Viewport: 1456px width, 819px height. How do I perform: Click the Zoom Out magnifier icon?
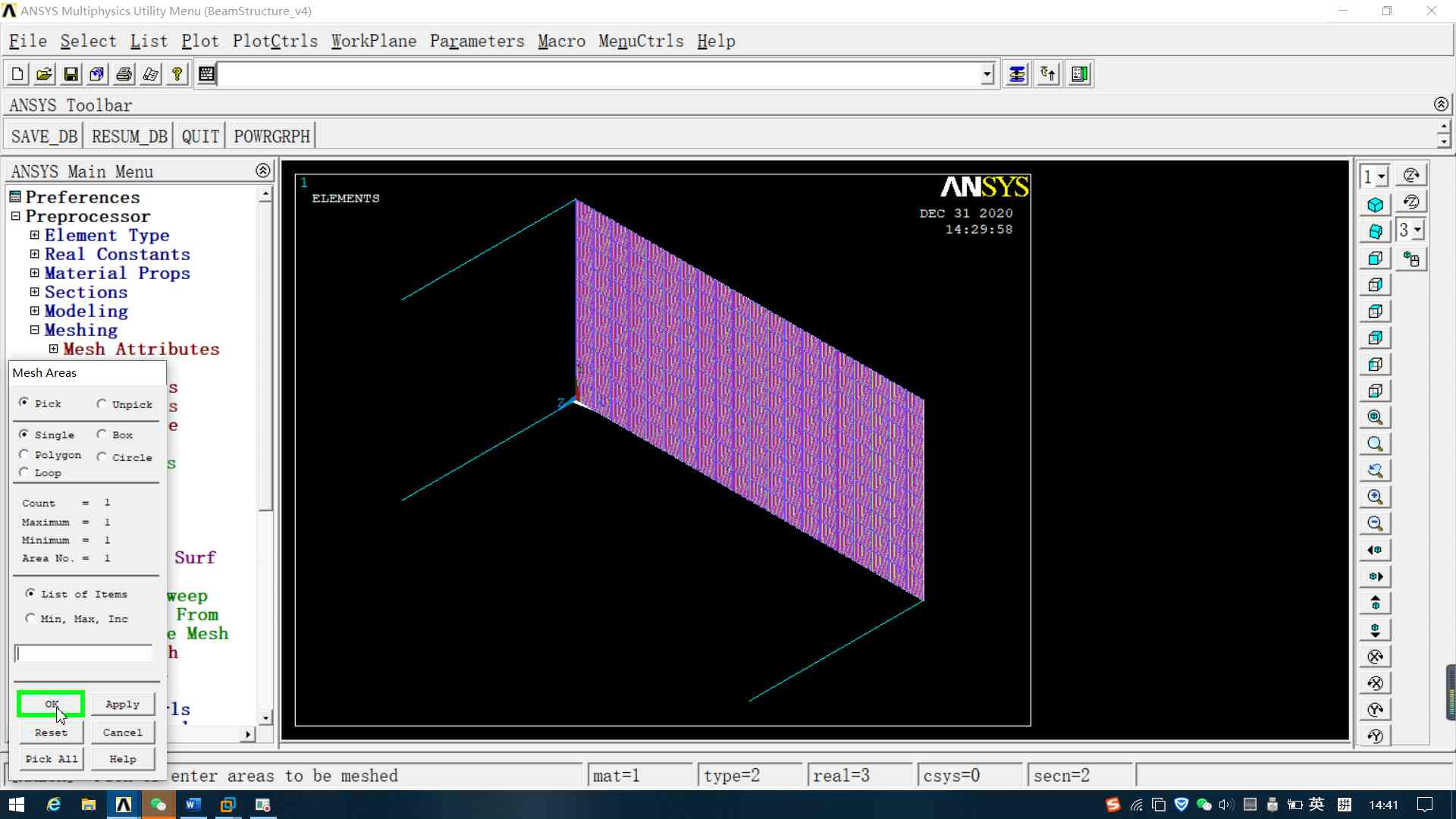[x=1374, y=523]
